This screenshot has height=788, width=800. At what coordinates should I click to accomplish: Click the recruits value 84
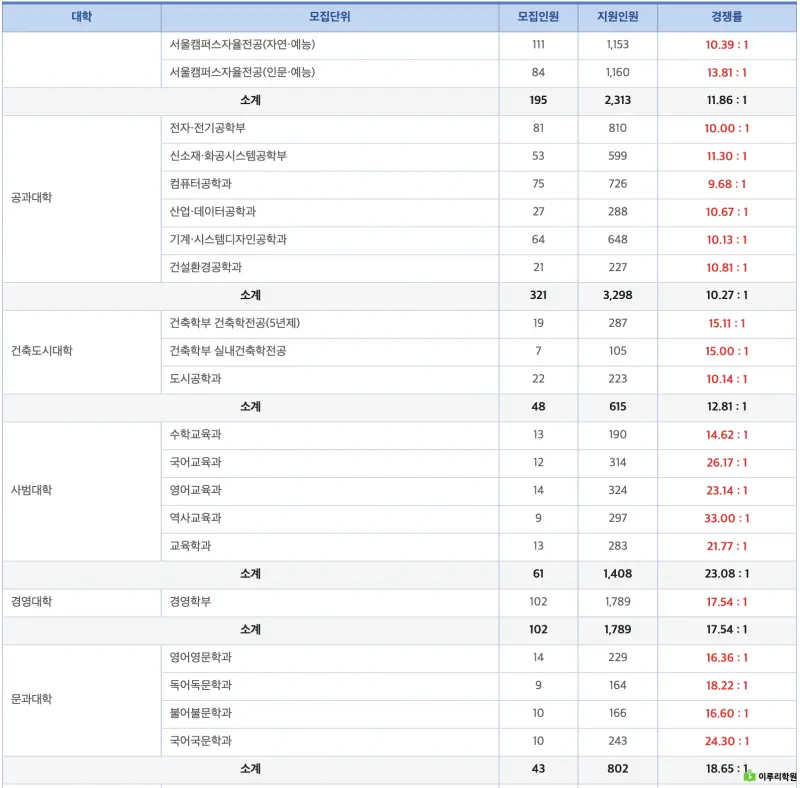[538, 72]
